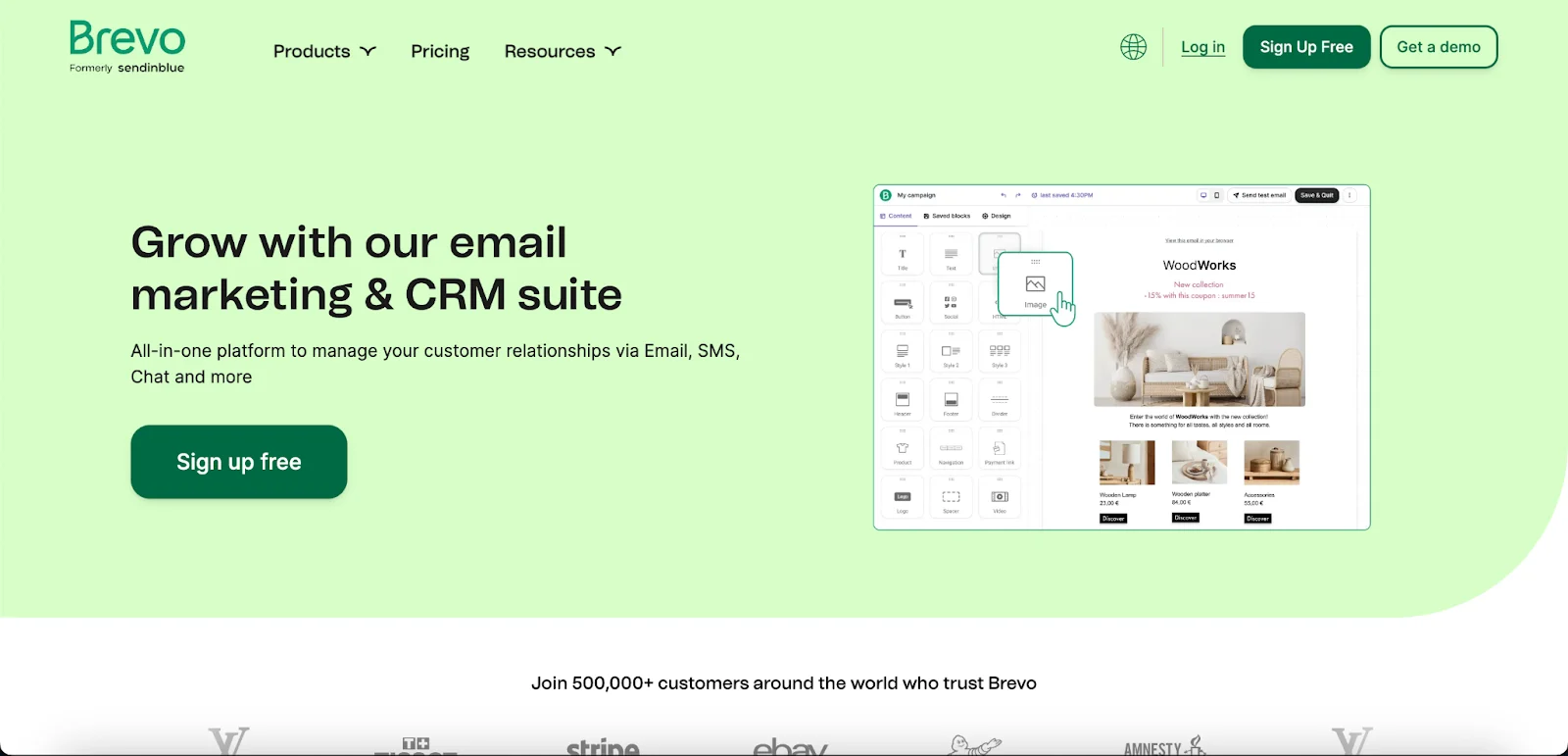Click the 'New collection' pink text

coord(1199,284)
